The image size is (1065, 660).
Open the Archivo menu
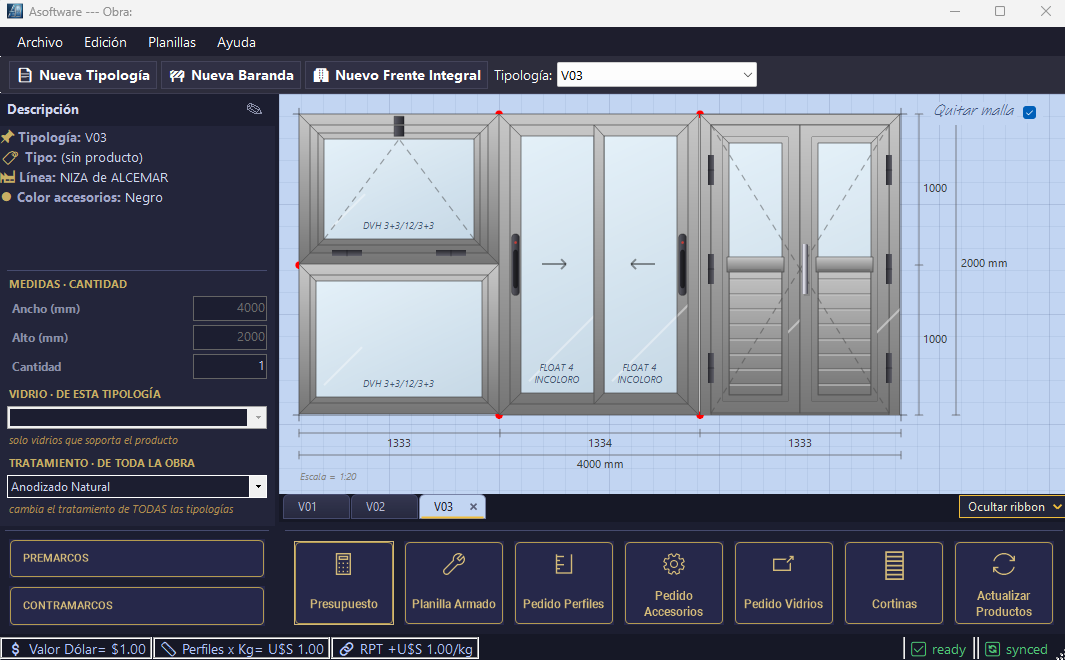(x=39, y=42)
